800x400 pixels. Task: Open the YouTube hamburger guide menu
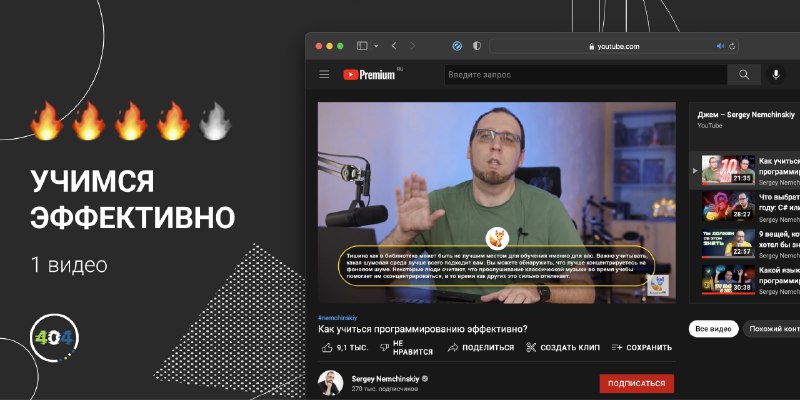[324, 75]
